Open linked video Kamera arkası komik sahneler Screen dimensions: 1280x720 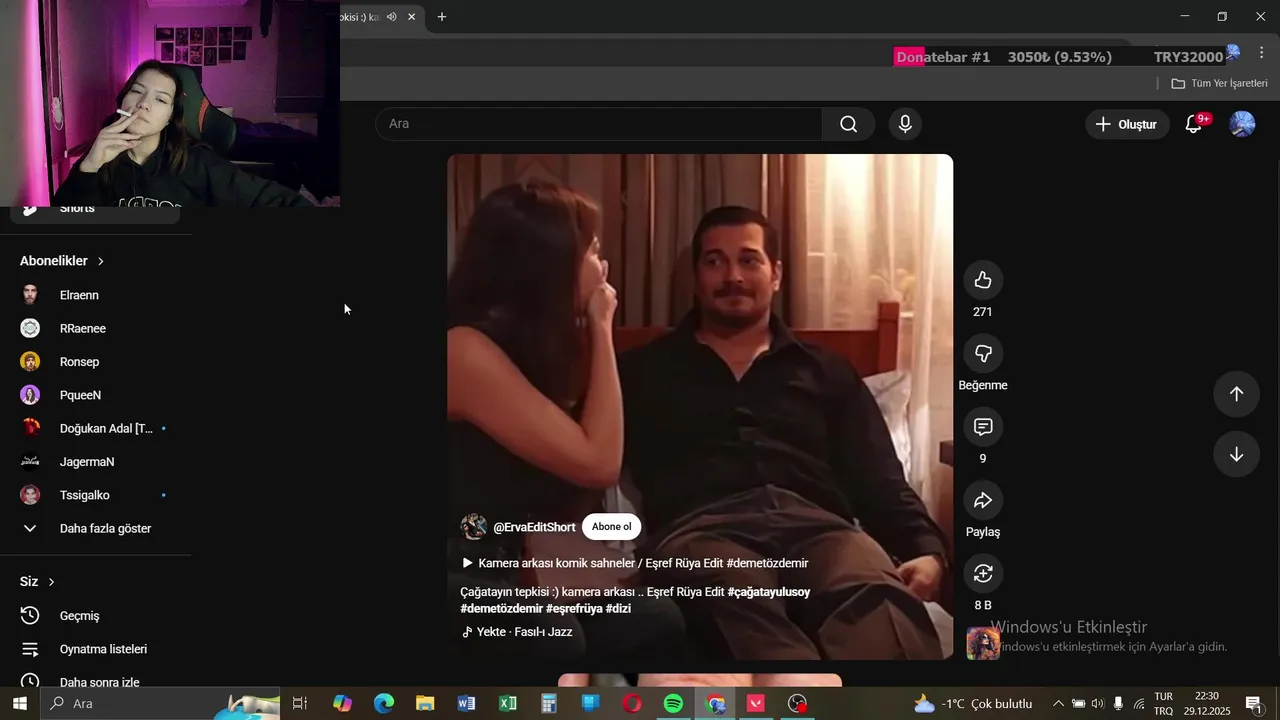coord(634,563)
